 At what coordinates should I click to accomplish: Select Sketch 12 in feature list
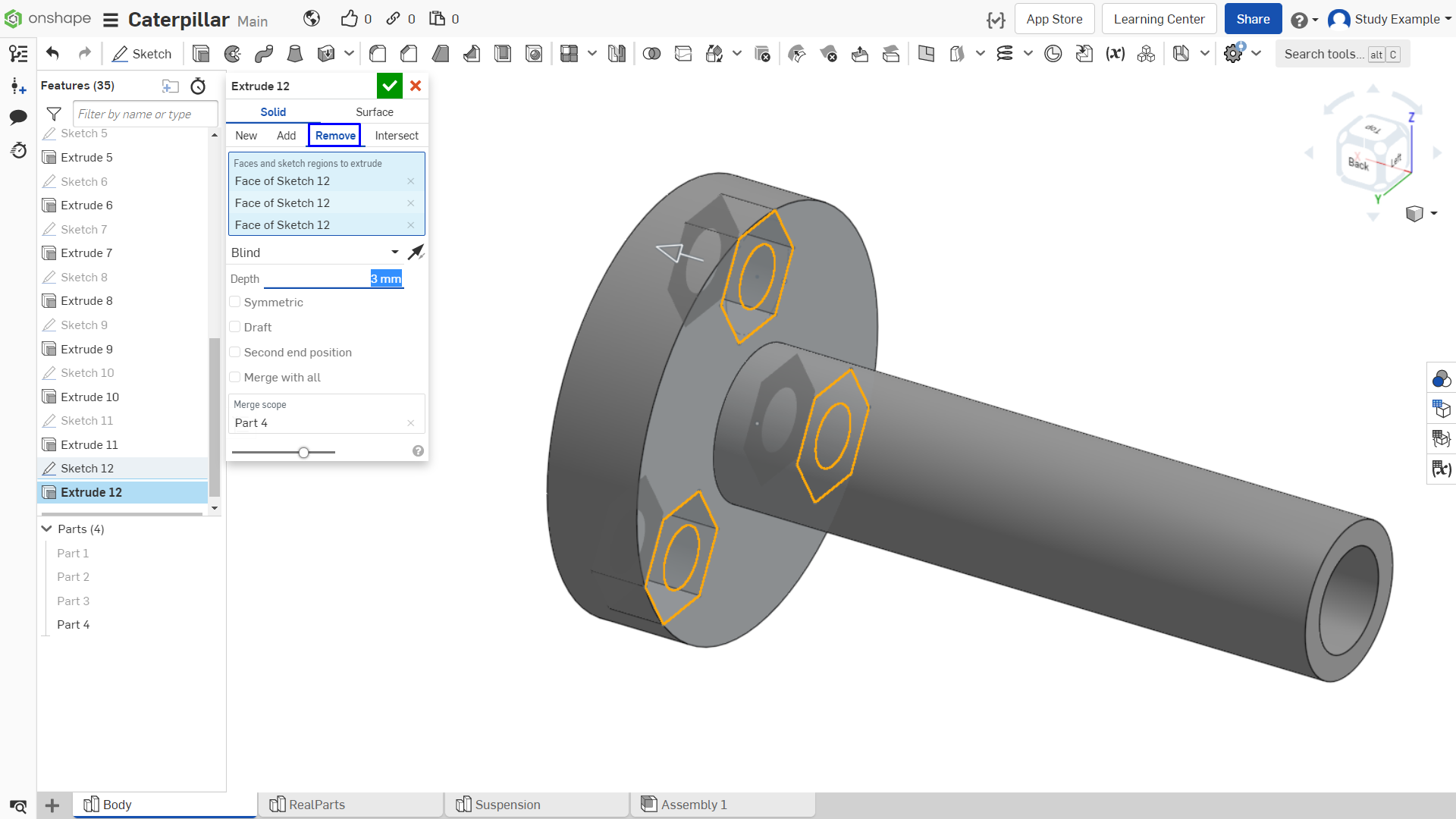pyautogui.click(x=123, y=469)
